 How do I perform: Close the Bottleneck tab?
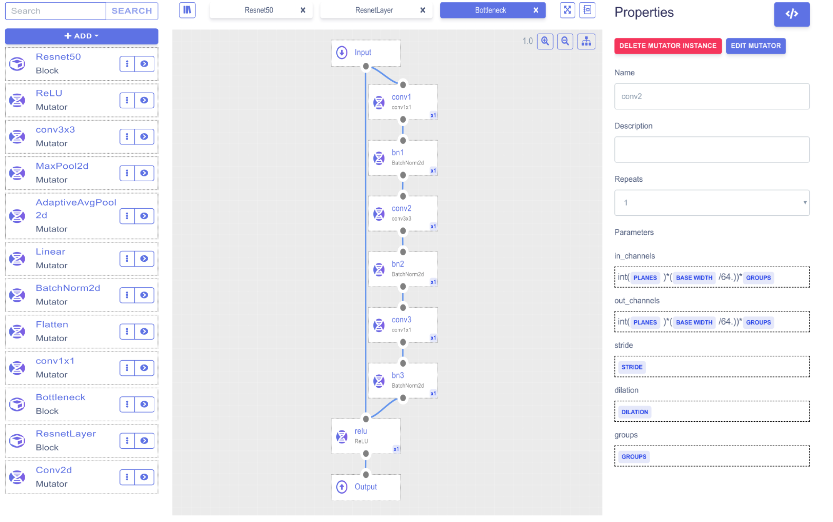coord(536,10)
